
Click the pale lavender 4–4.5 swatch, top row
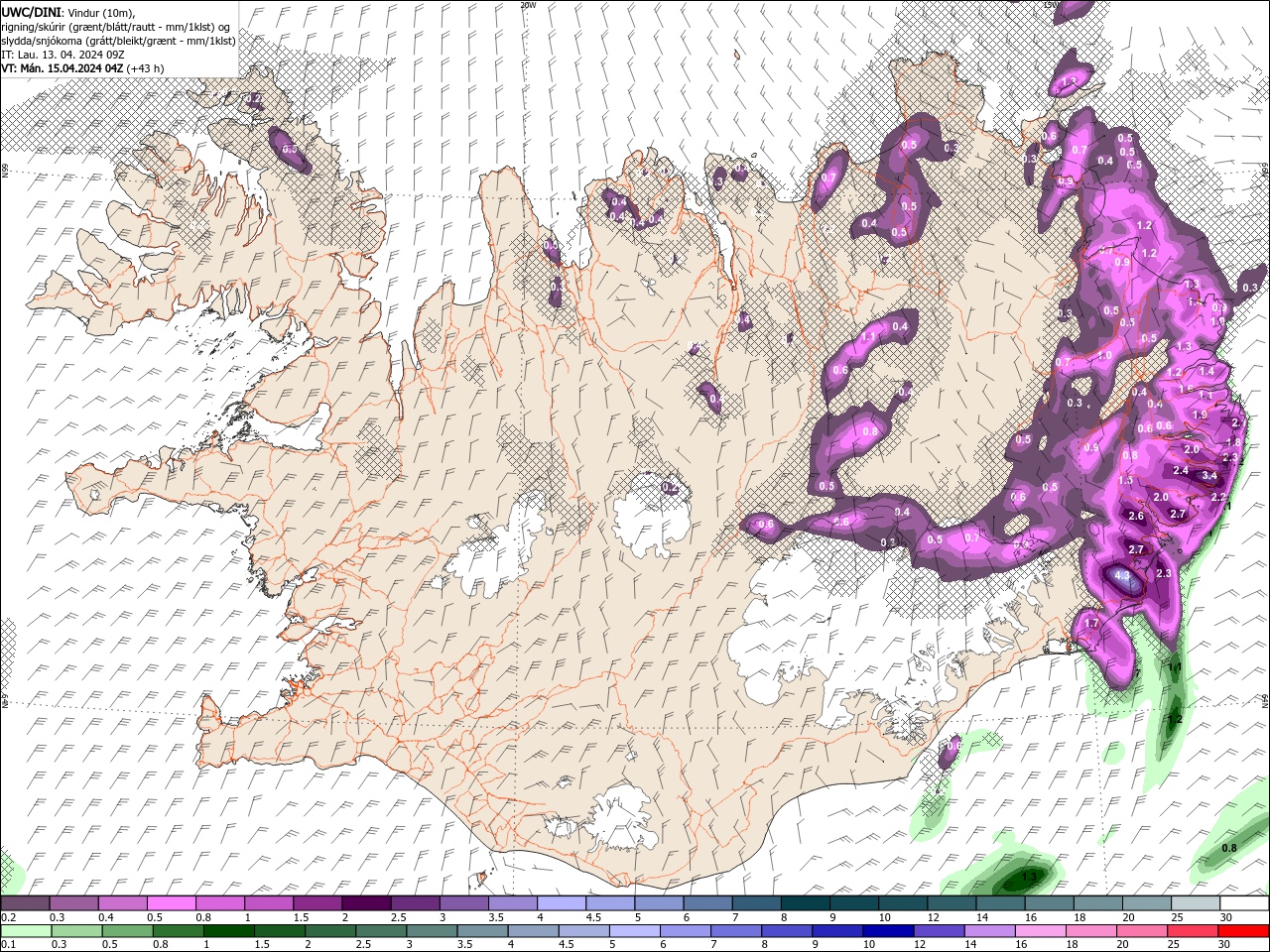pos(560,903)
